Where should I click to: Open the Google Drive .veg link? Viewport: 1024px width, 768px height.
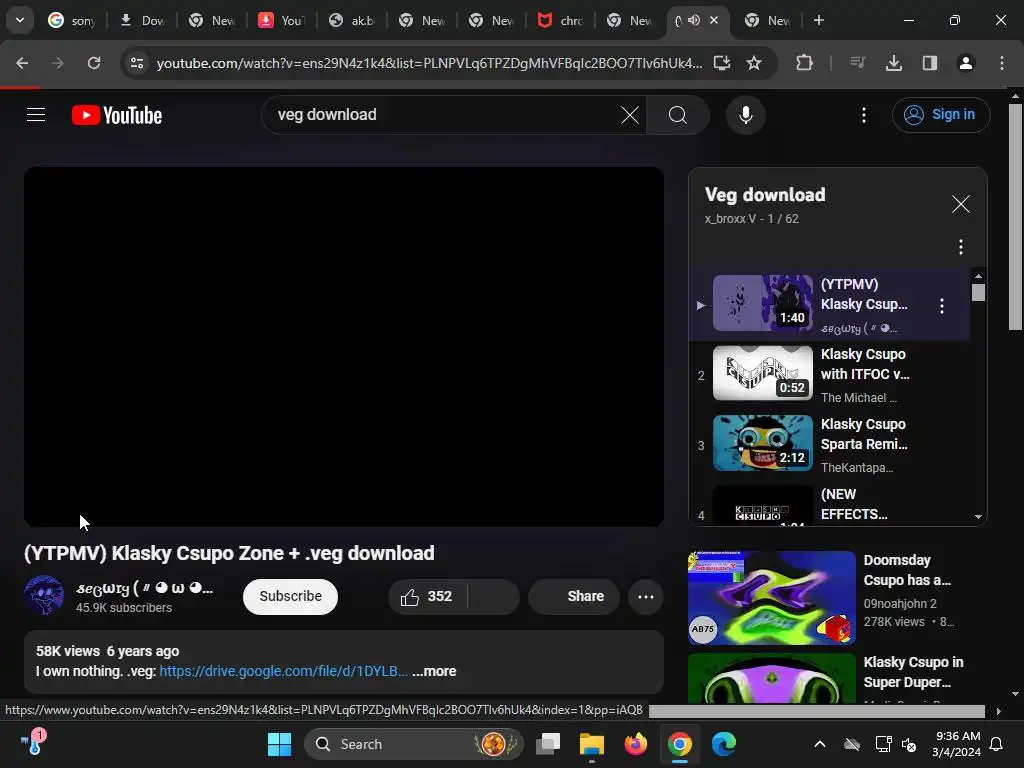[x=283, y=671]
